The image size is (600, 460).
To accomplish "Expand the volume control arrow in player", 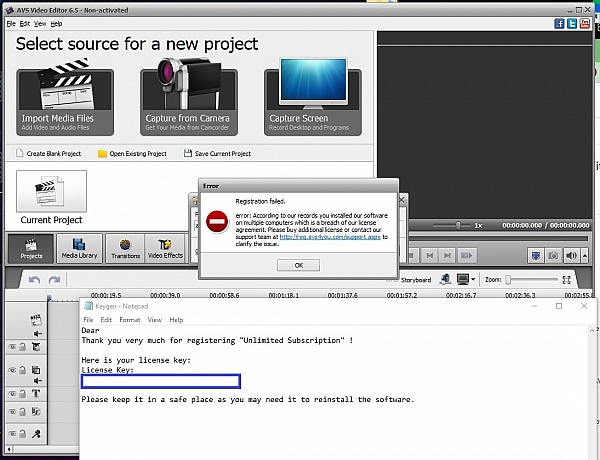I will coord(585,255).
